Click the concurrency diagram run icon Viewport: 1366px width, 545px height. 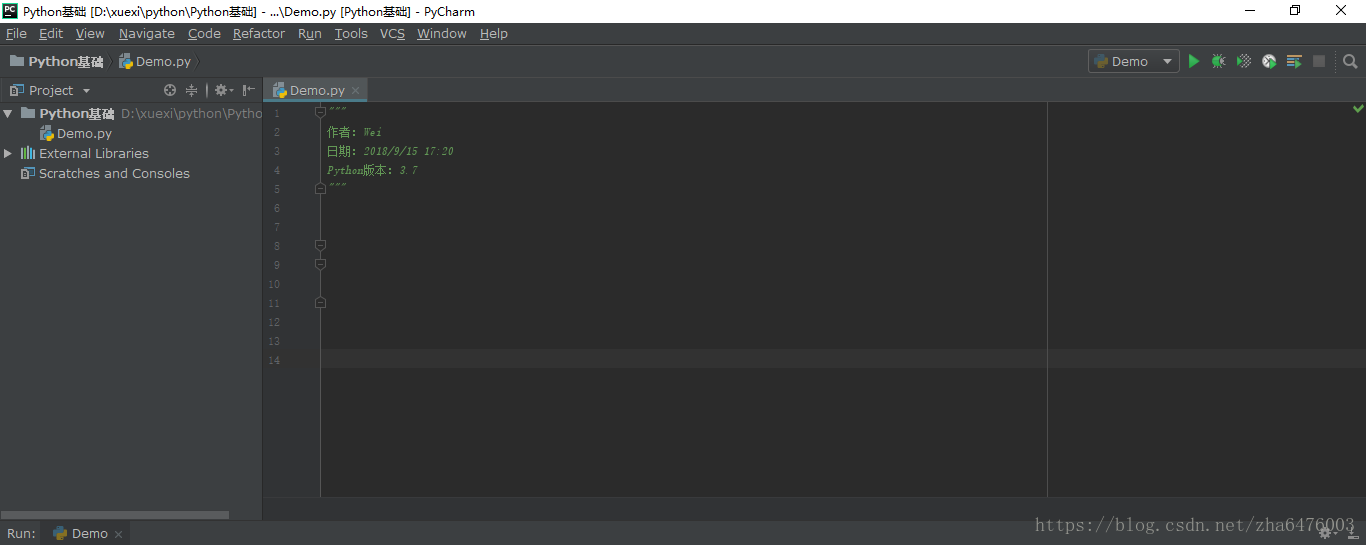[x=1294, y=61]
